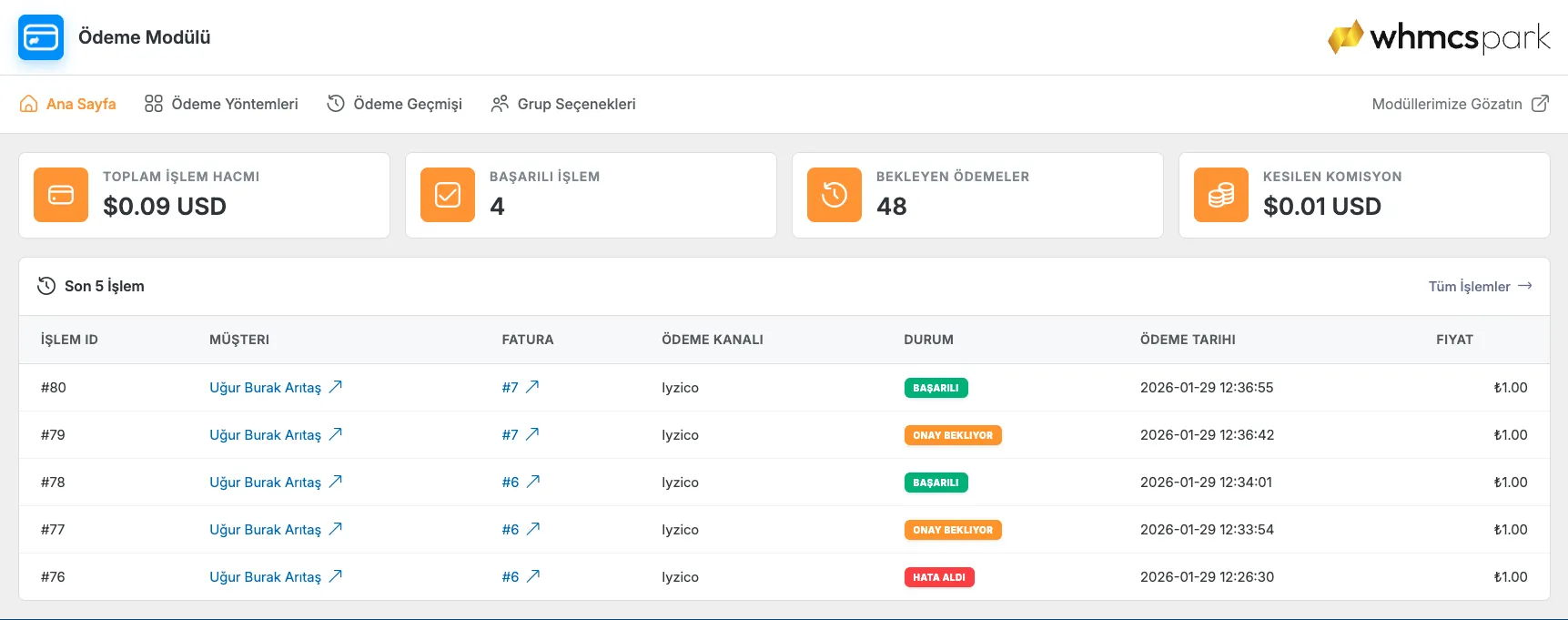Click the $0.09 USD total volume value
This screenshot has height=620, width=1568.
[165, 207]
